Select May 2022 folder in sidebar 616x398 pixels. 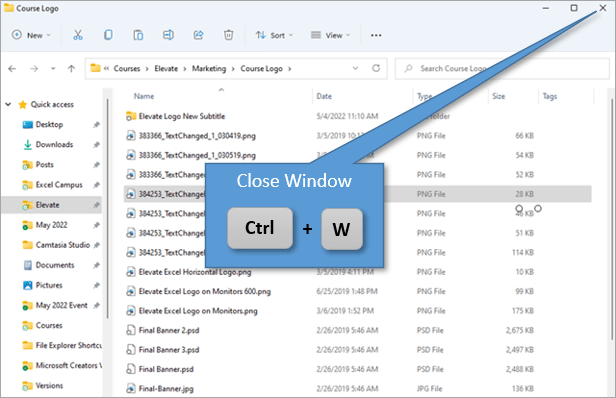(51, 225)
